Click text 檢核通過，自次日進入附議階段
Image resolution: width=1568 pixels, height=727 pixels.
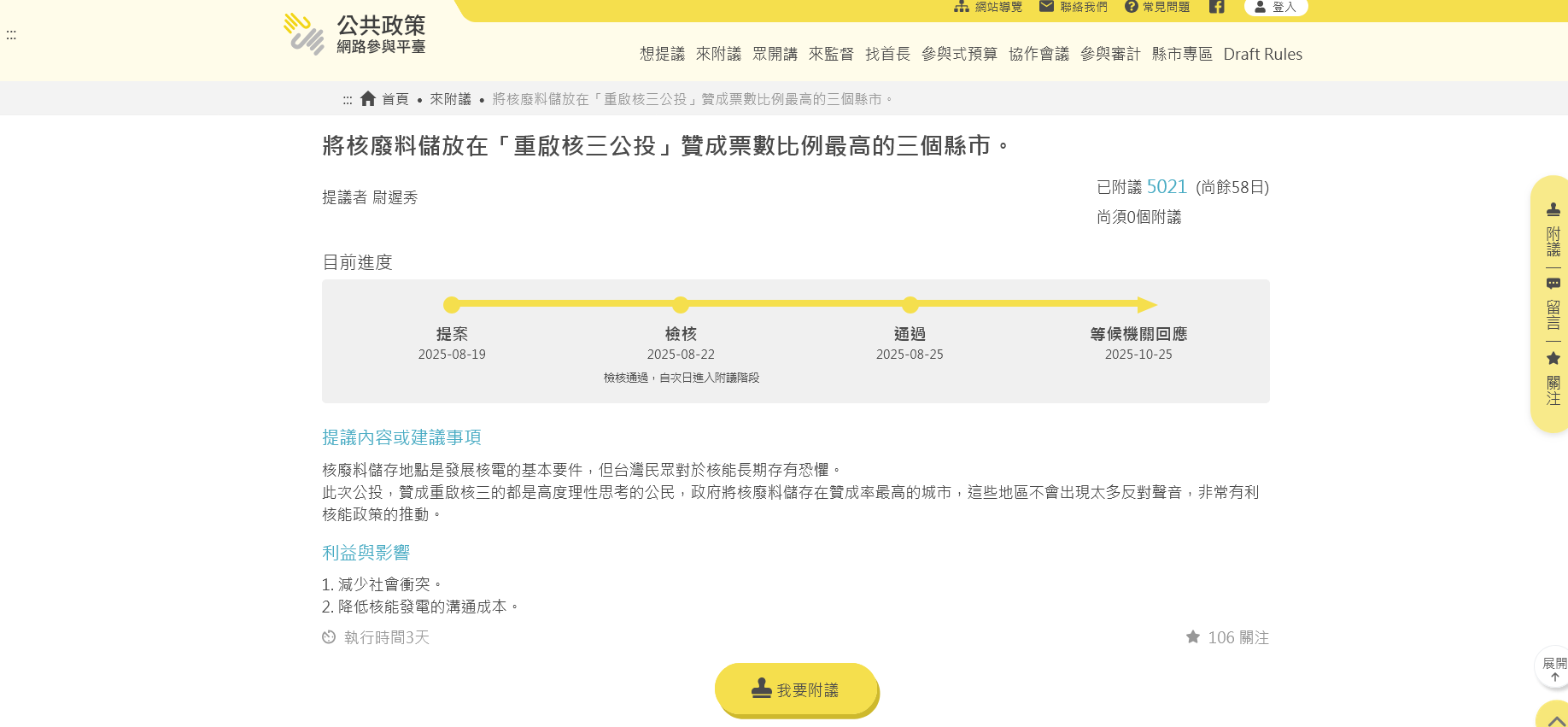681,378
